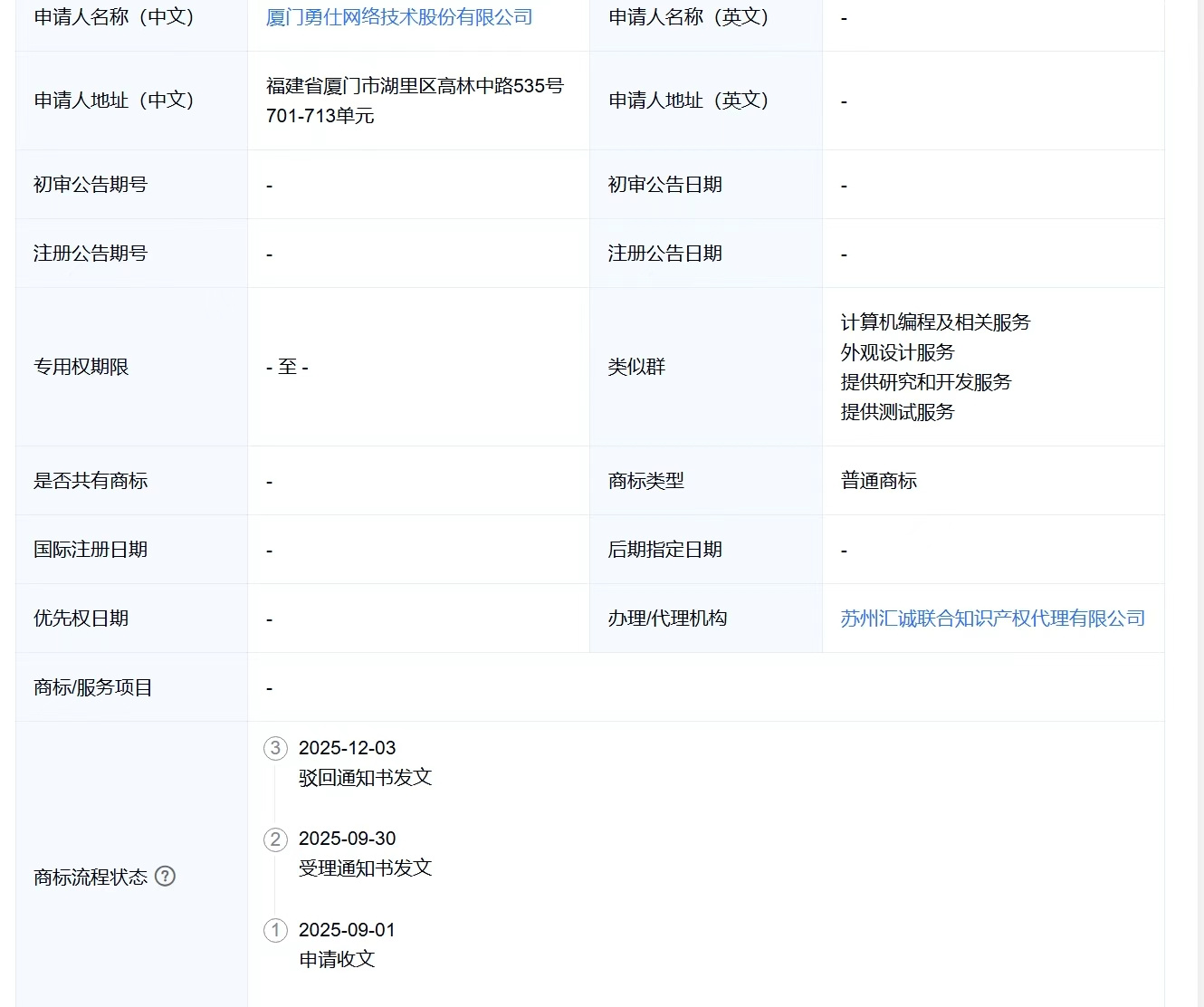Click the similar group 计算机编程及相关服务
This screenshot has width=1204, height=1007.
tap(936, 322)
